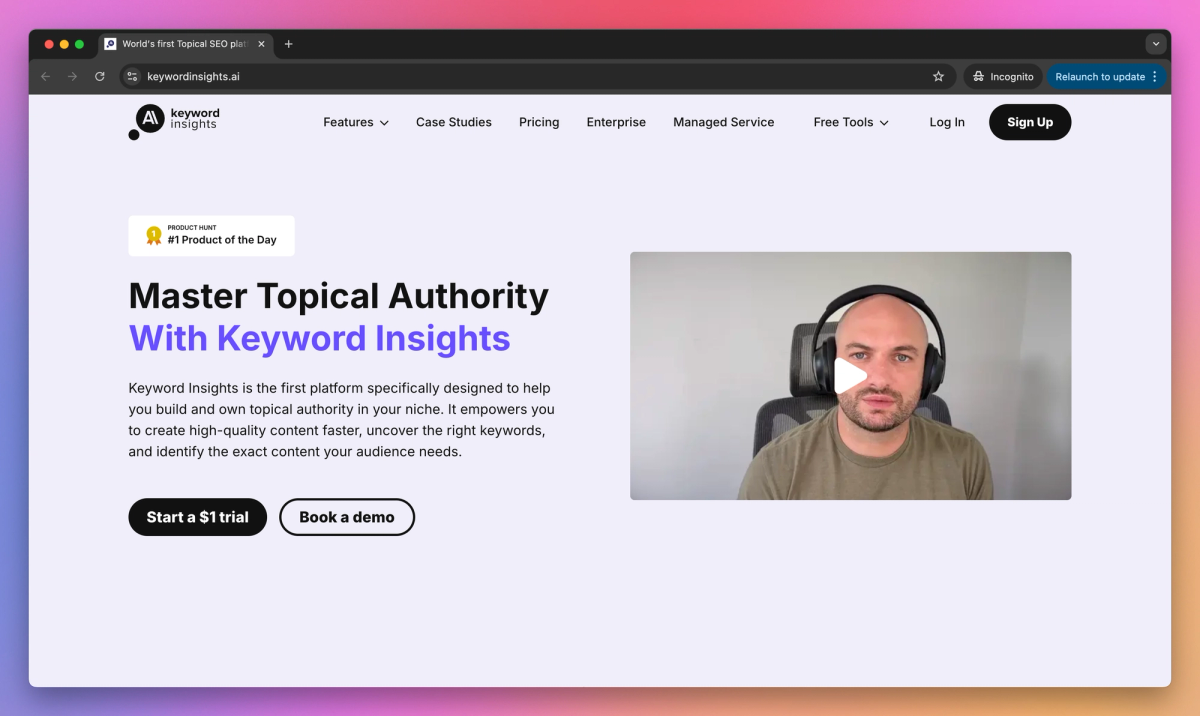Reload the current page
The image size is (1200, 716).
tap(100, 76)
